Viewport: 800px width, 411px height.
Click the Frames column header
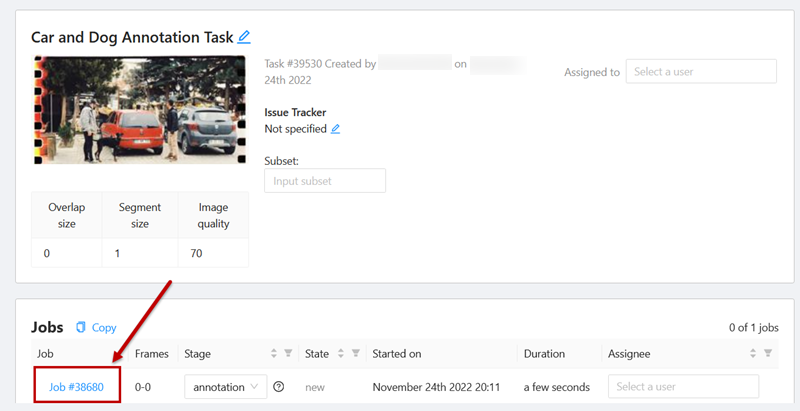[152, 354]
